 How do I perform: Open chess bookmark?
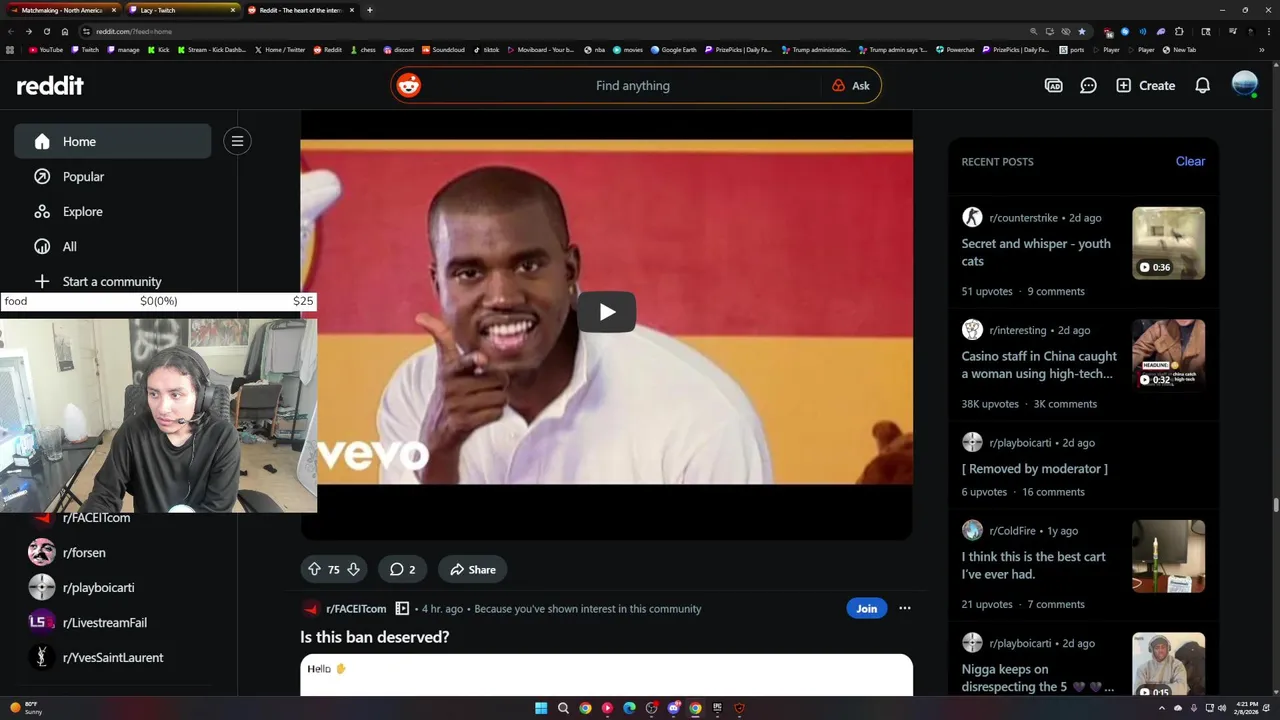coord(362,49)
